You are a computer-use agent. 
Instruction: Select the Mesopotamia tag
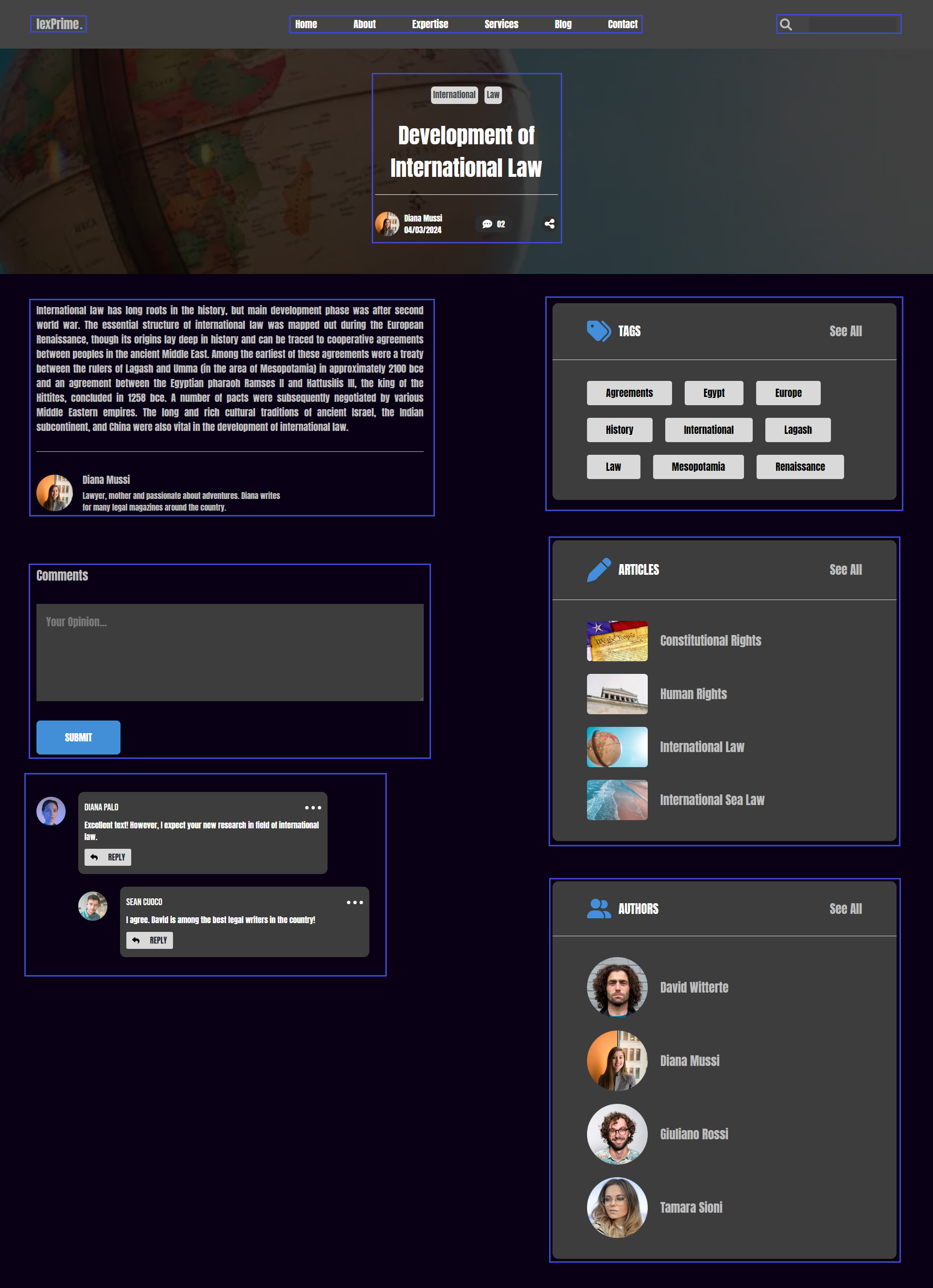click(x=698, y=467)
